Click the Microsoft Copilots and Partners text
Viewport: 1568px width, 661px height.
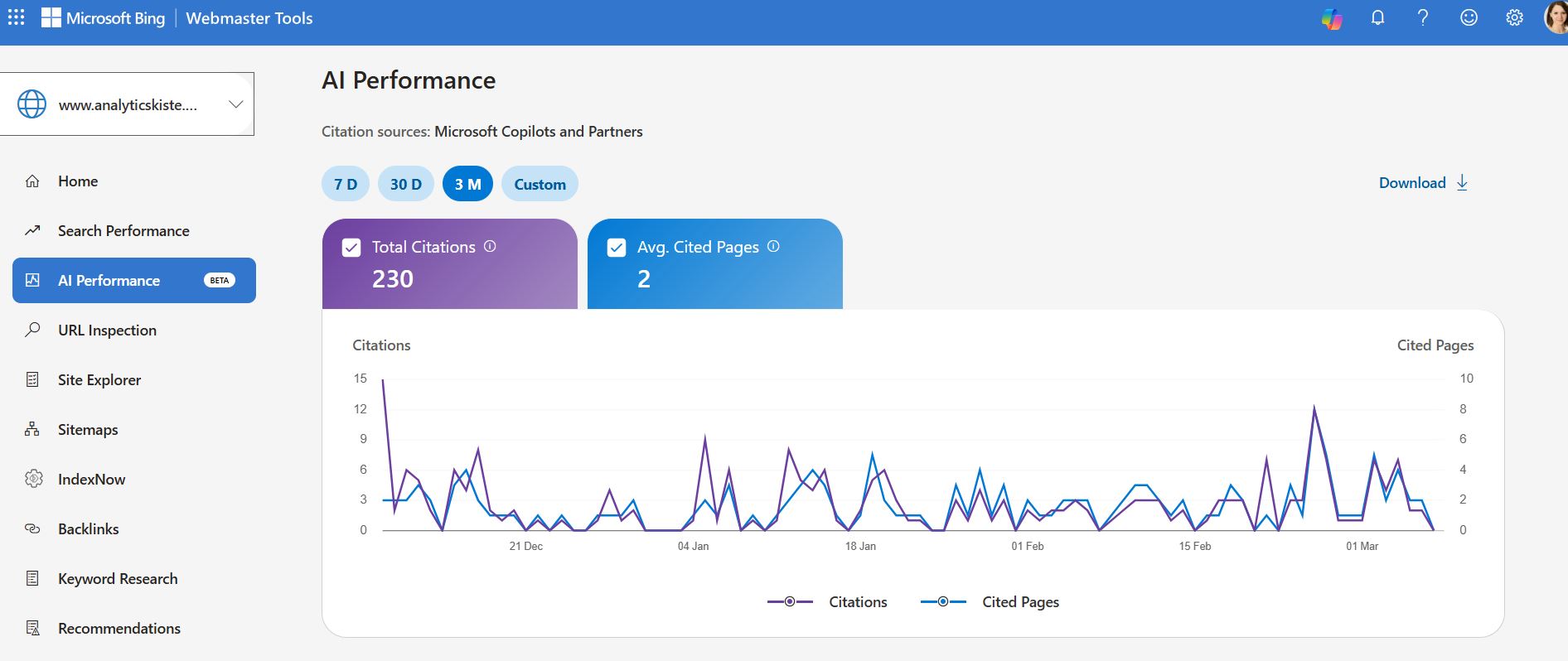pyautogui.click(x=539, y=132)
